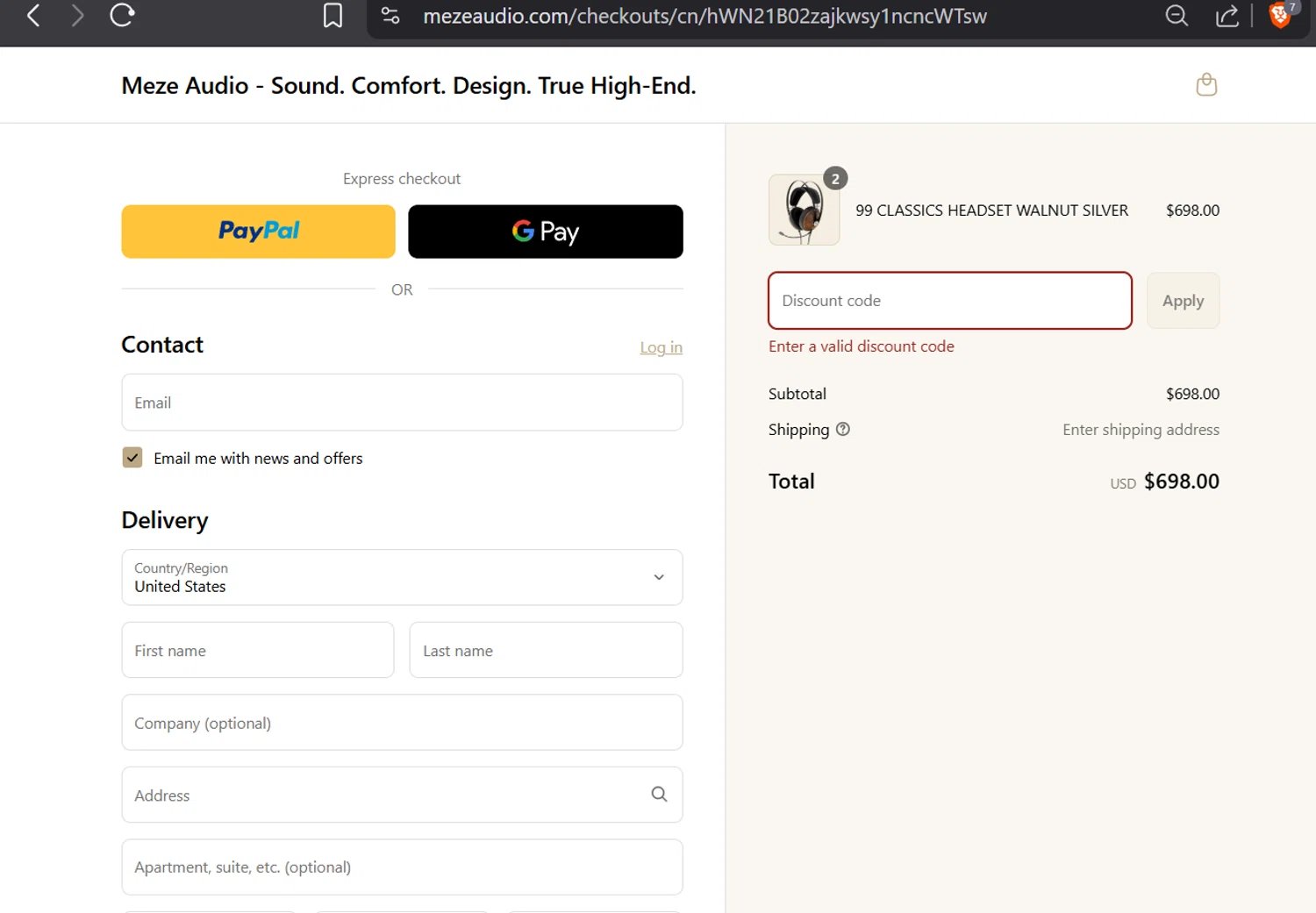This screenshot has height=913, width=1316.
Task: Open the shopping bag cart icon
Action: pos(1206,84)
